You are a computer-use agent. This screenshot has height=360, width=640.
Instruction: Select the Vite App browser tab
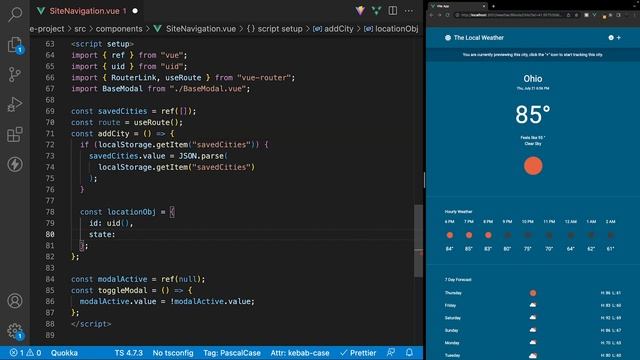(x=457, y=6)
